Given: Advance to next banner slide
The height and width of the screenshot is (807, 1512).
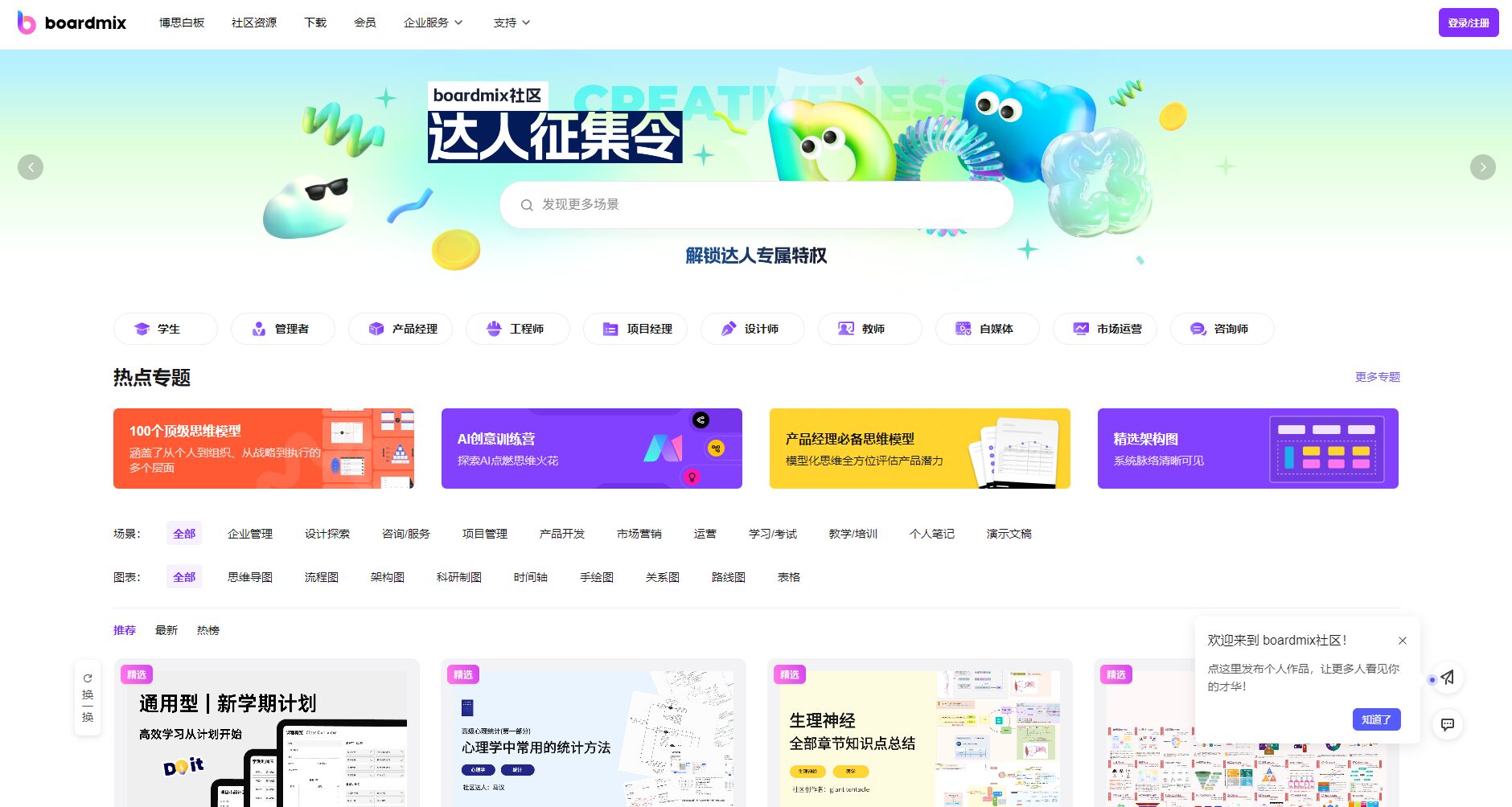Looking at the screenshot, I should 1482,167.
